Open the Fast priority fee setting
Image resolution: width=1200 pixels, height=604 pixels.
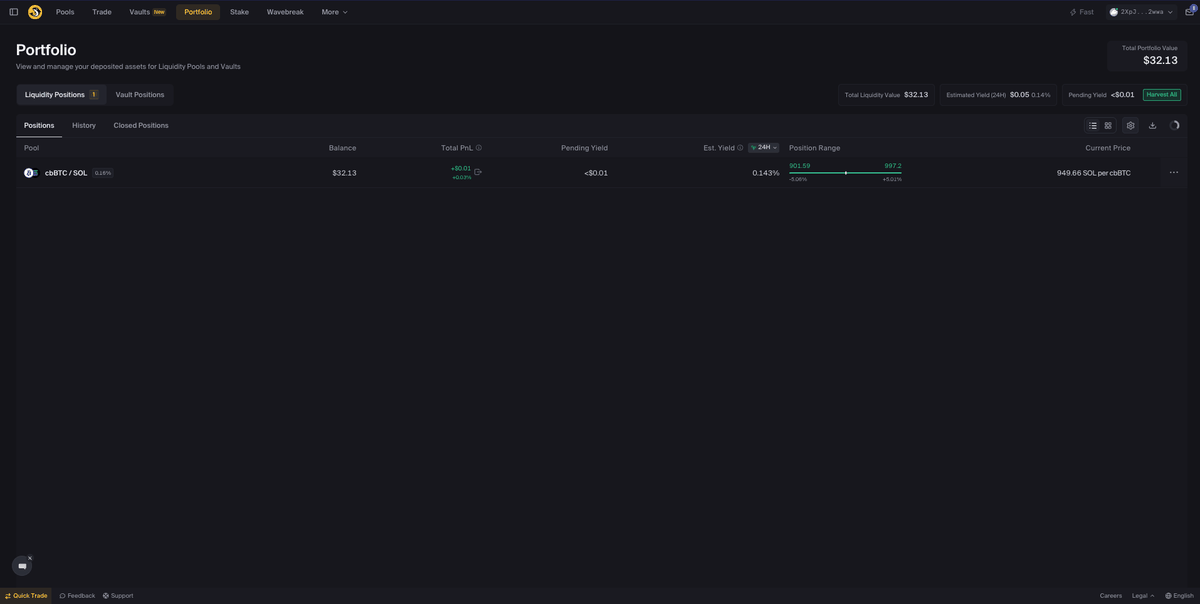pos(1082,12)
